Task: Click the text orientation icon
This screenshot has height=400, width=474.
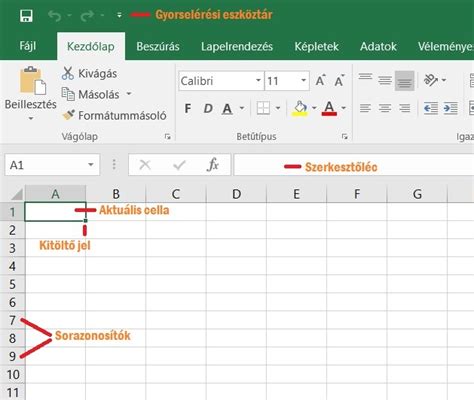Action: pyautogui.click(x=430, y=80)
